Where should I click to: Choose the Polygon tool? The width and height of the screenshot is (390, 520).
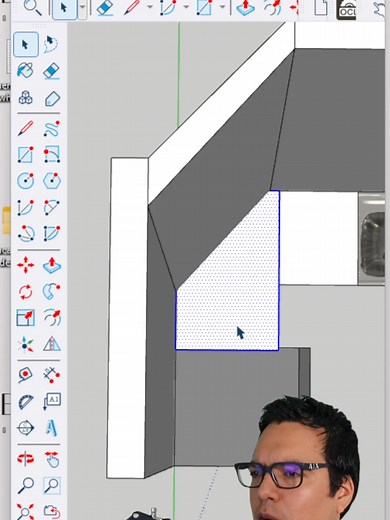52,181
